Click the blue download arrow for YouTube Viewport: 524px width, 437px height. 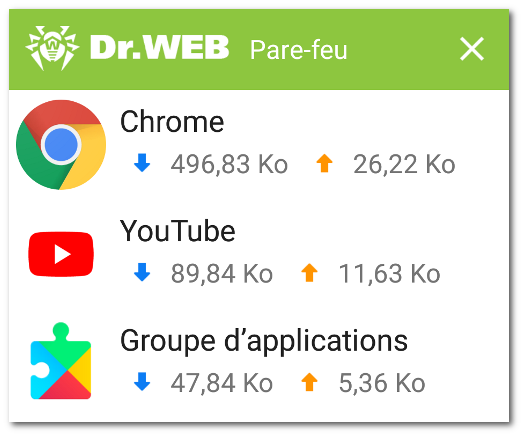click(x=142, y=272)
